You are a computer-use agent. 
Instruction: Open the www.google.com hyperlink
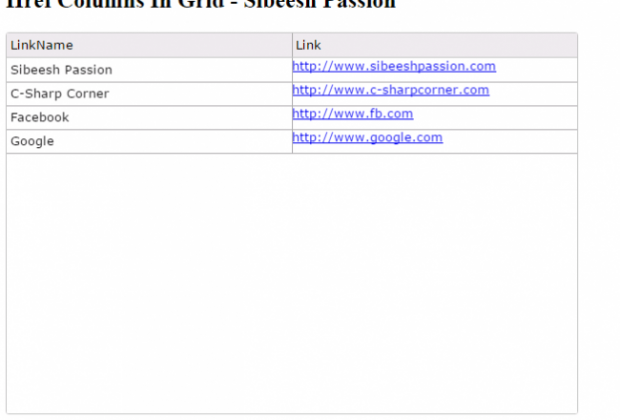[x=367, y=138]
